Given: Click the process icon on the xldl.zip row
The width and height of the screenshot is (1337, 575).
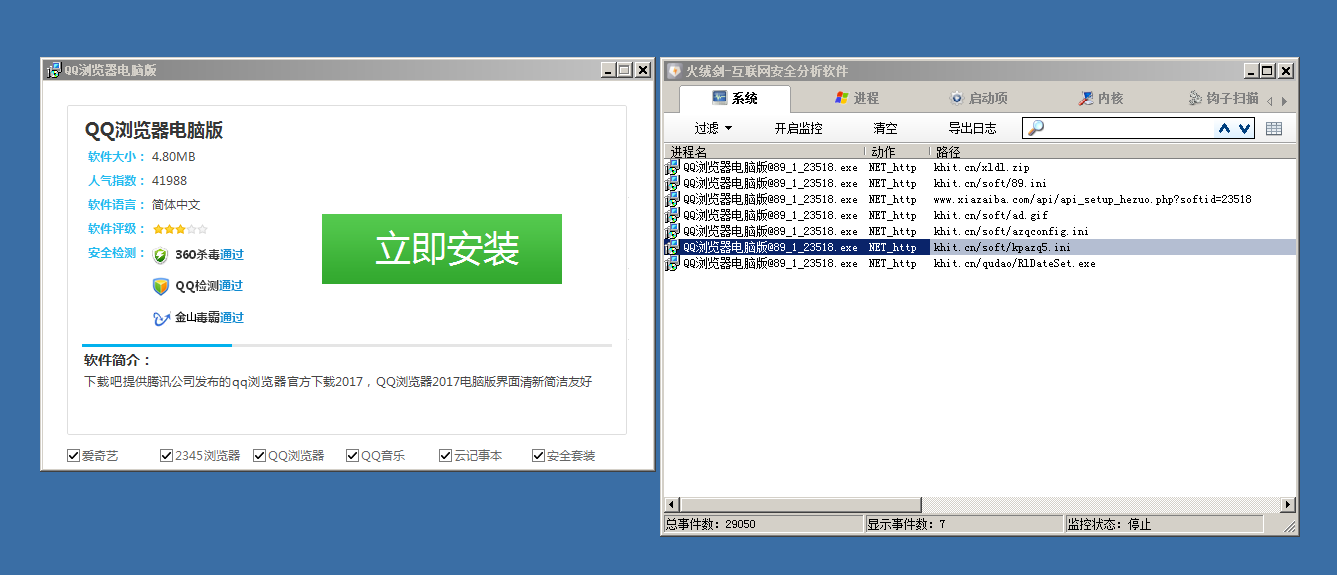Looking at the screenshot, I should (672, 168).
